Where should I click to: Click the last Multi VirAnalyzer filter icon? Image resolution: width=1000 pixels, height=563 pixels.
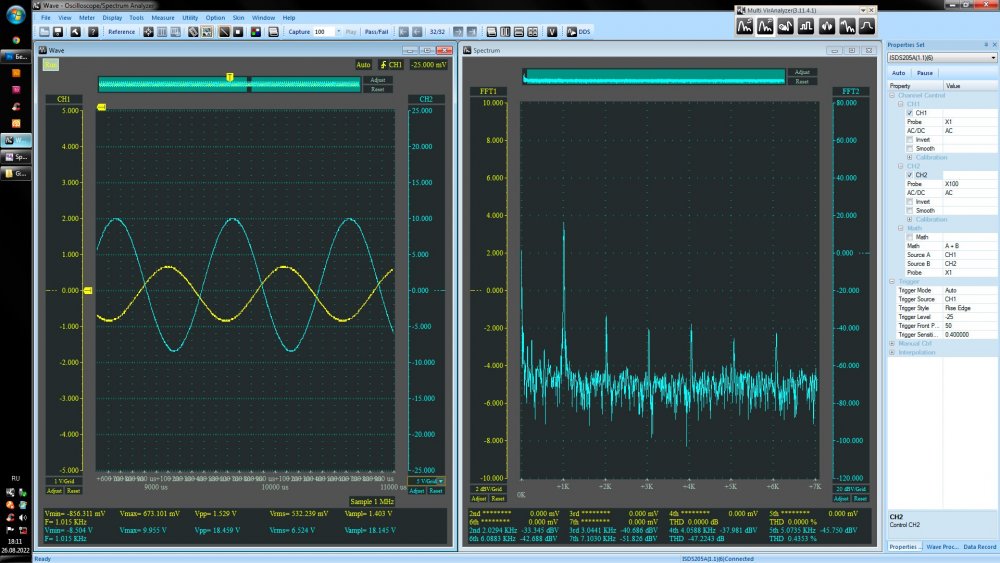pos(866,27)
